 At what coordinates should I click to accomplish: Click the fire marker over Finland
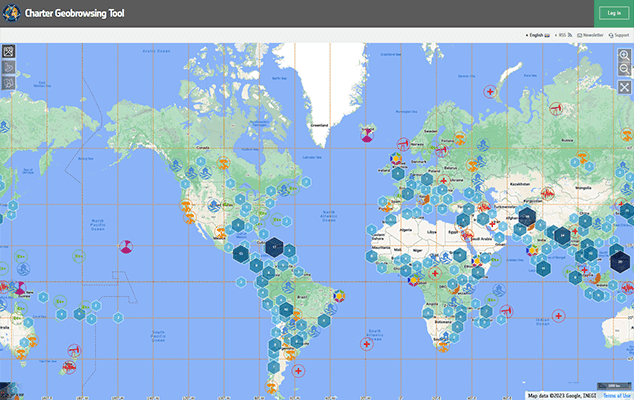(459, 138)
